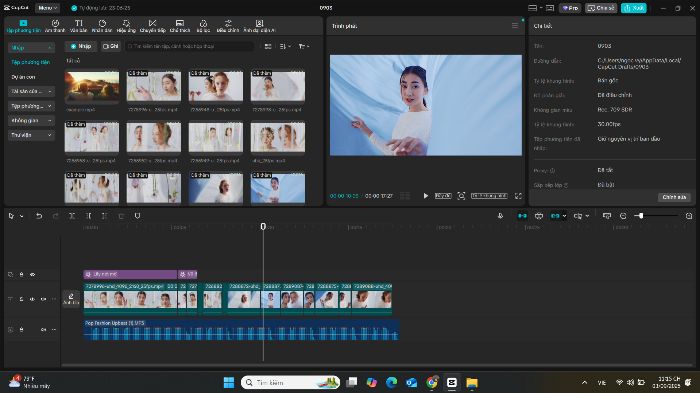Open the Âm thanh (audio) panel
The image size is (700, 393).
tap(54, 26)
